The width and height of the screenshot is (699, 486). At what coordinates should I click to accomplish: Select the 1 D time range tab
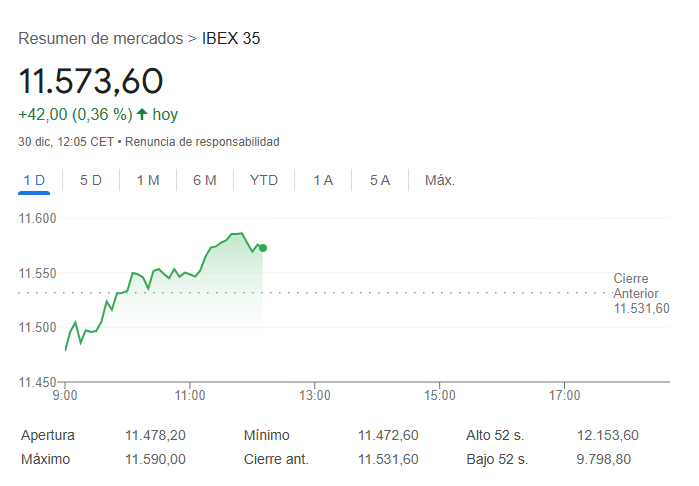pos(34,180)
